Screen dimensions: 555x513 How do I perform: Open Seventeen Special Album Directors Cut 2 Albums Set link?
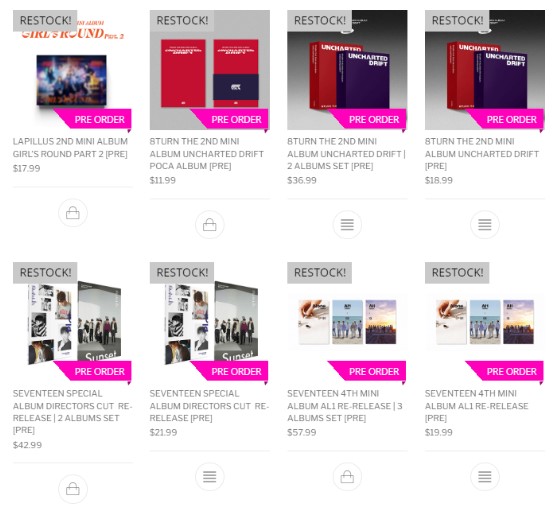(x=72, y=412)
